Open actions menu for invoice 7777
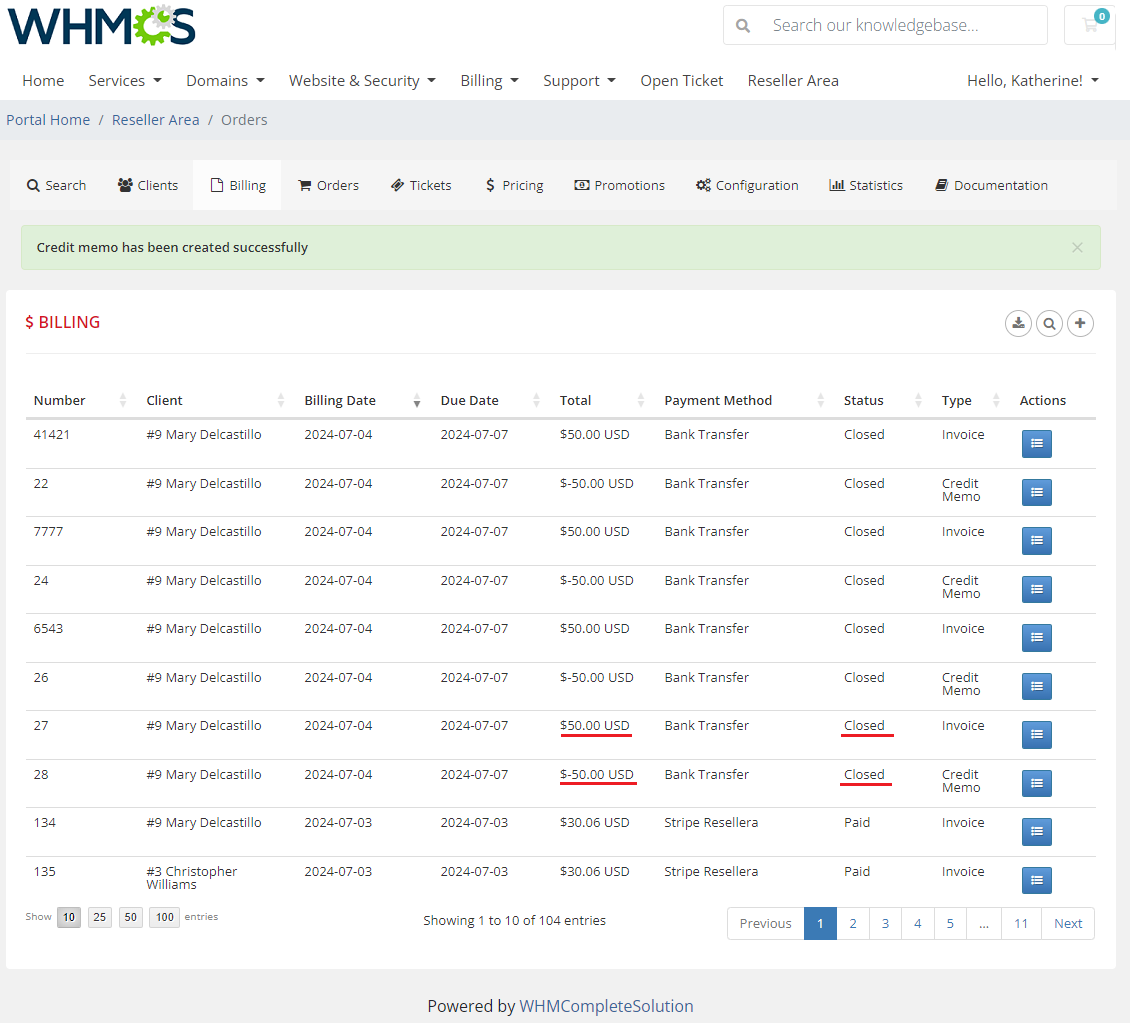The width and height of the screenshot is (1130, 1023). pos(1036,541)
